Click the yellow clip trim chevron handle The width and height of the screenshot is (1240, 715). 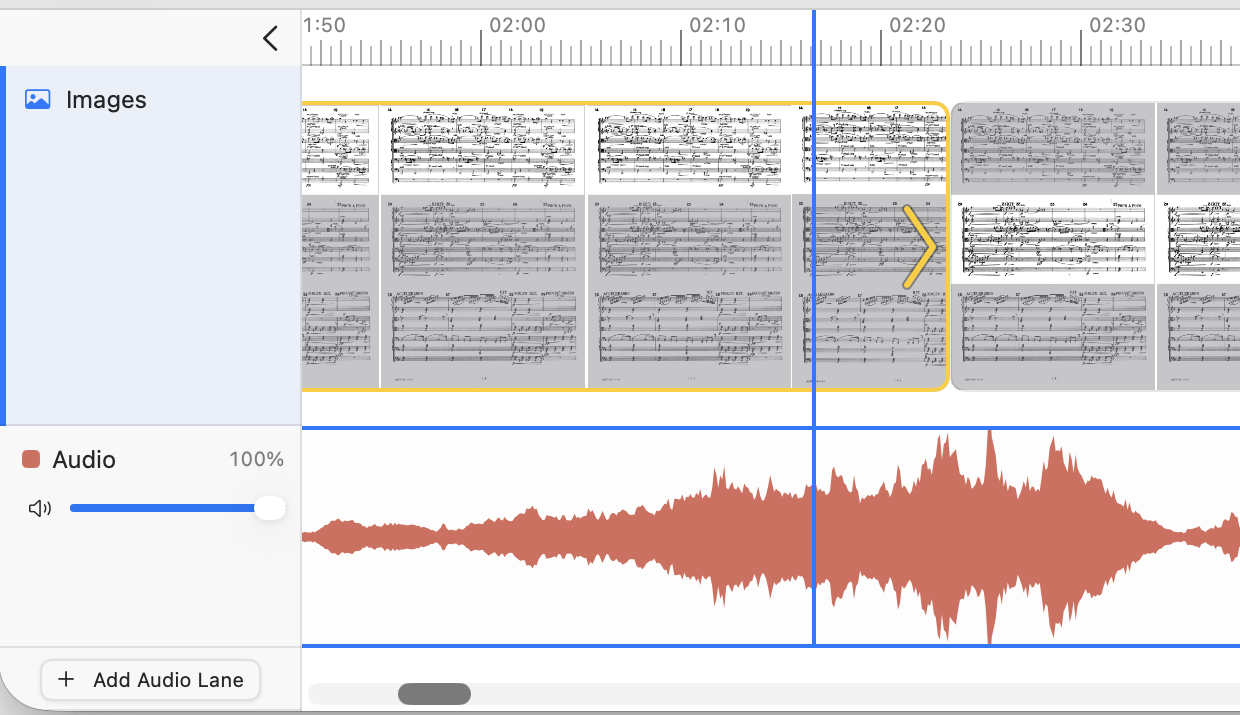coord(919,247)
